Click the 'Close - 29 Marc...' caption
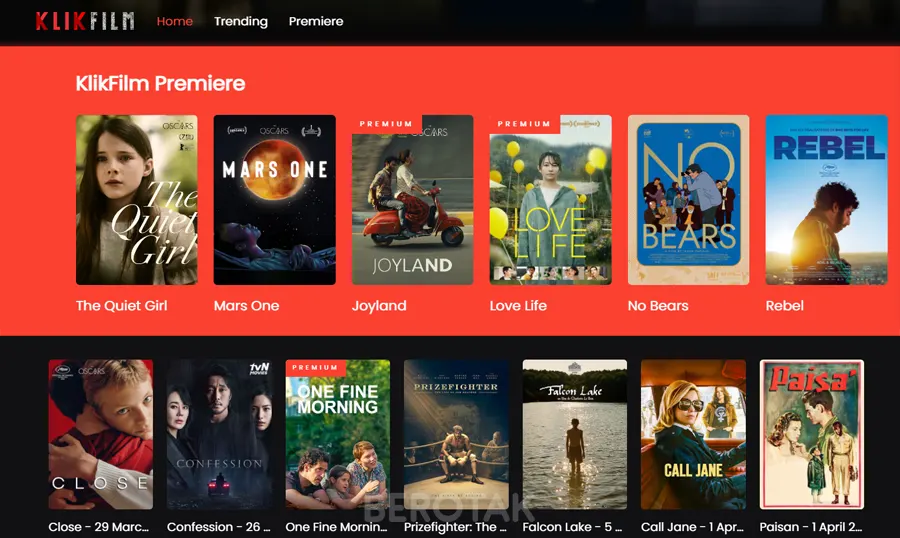900x538 pixels. [99, 527]
